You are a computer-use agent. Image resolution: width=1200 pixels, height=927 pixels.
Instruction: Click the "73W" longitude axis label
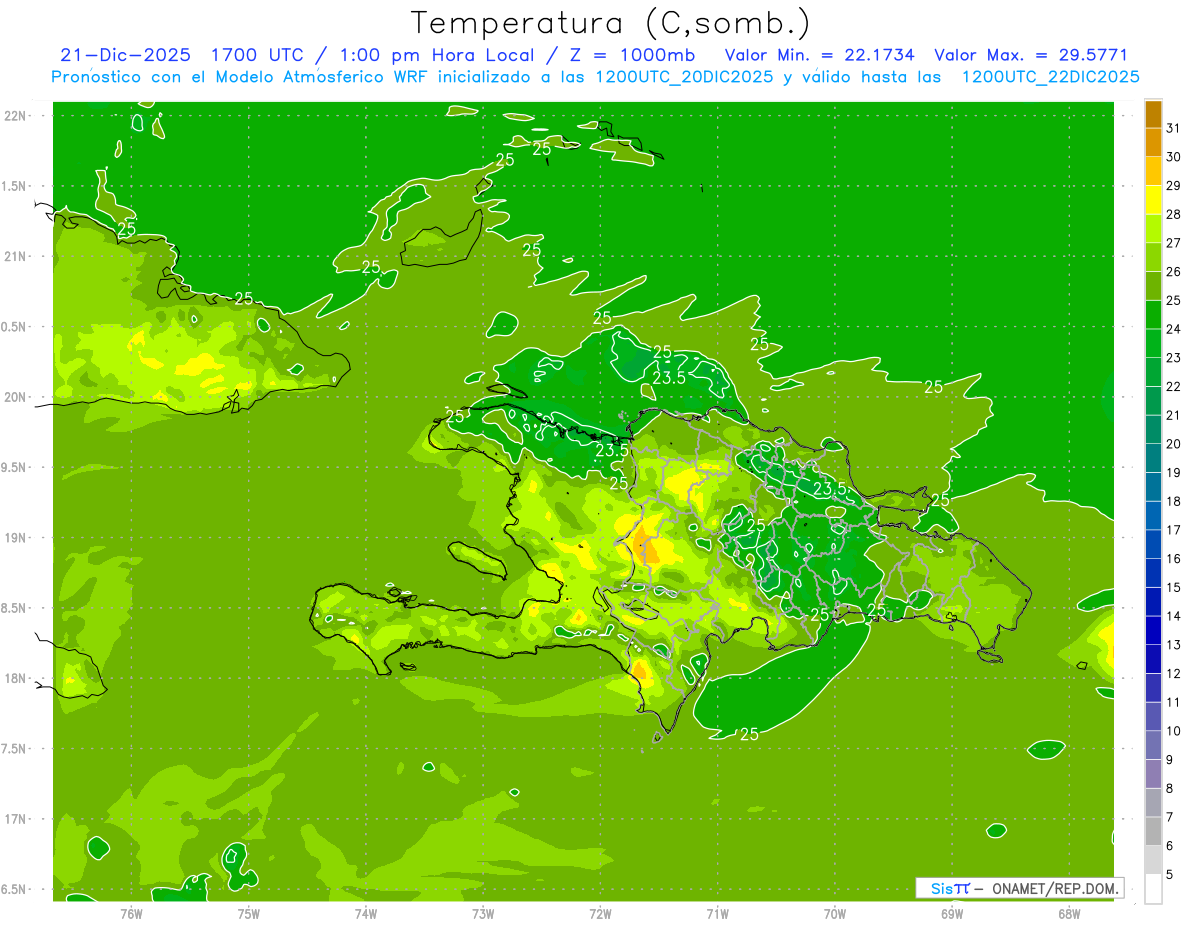[483, 914]
